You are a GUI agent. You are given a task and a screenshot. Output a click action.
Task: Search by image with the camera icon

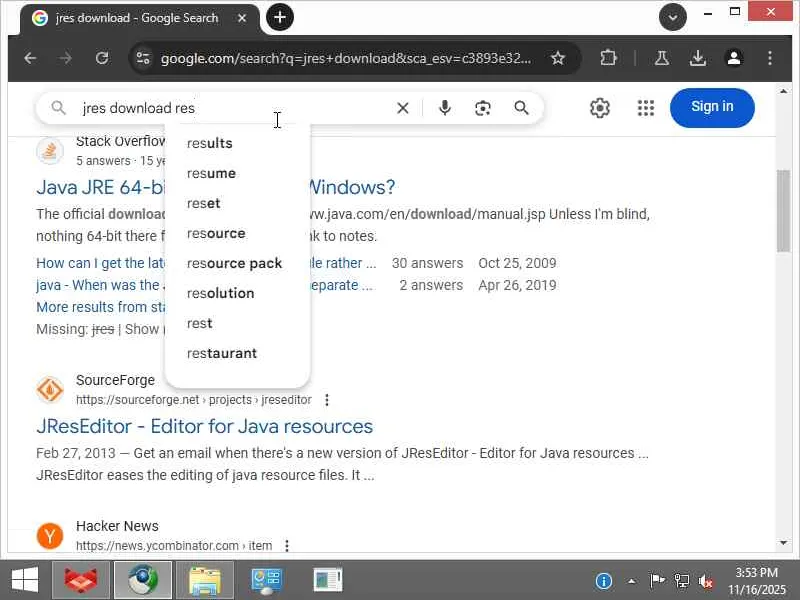tap(483, 108)
